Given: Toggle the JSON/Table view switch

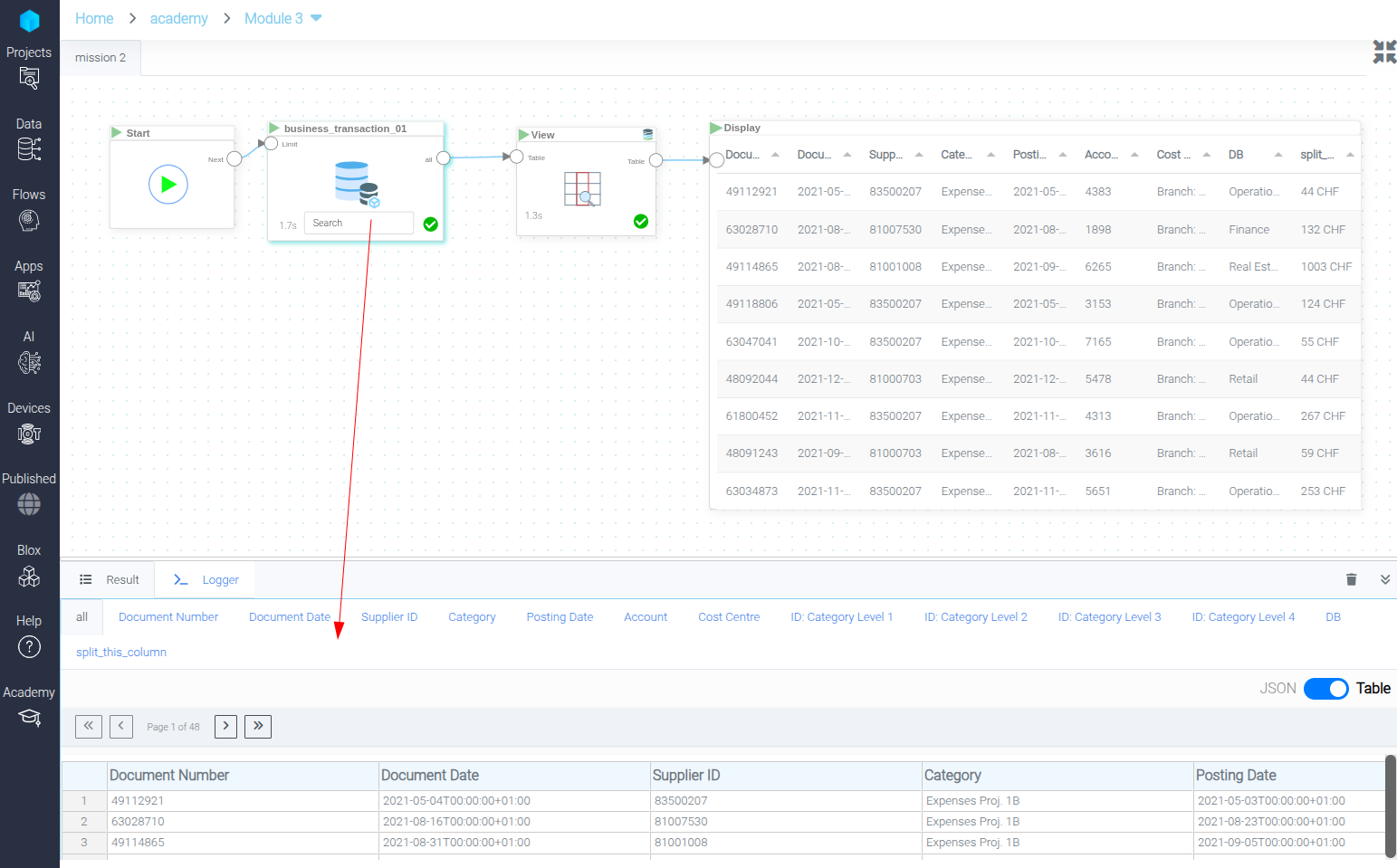Looking at the screenshot, I should (1325, 689).
